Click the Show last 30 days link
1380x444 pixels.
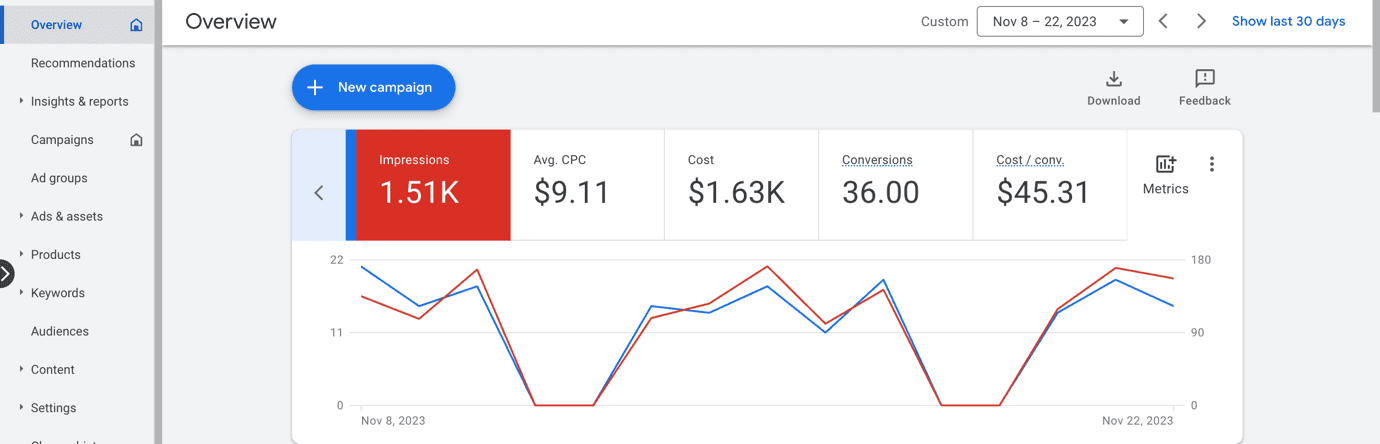pos(1288,21)
